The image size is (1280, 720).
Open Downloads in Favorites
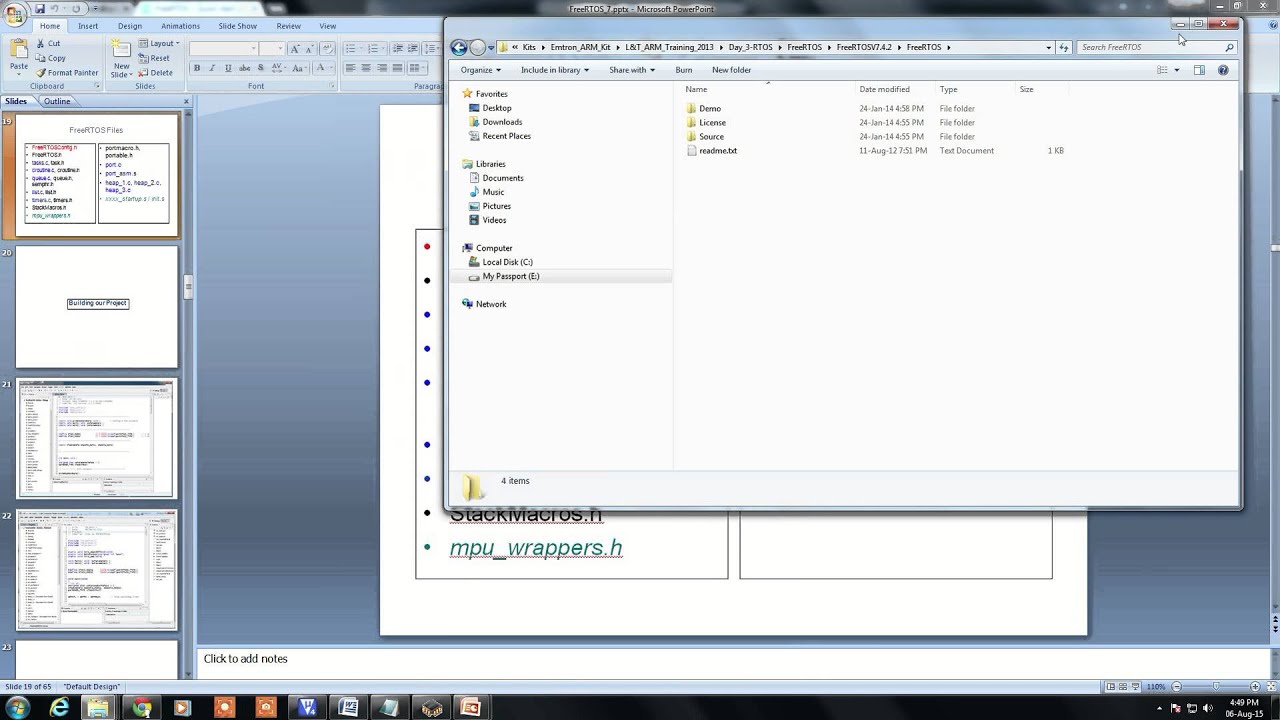point(502,122)
